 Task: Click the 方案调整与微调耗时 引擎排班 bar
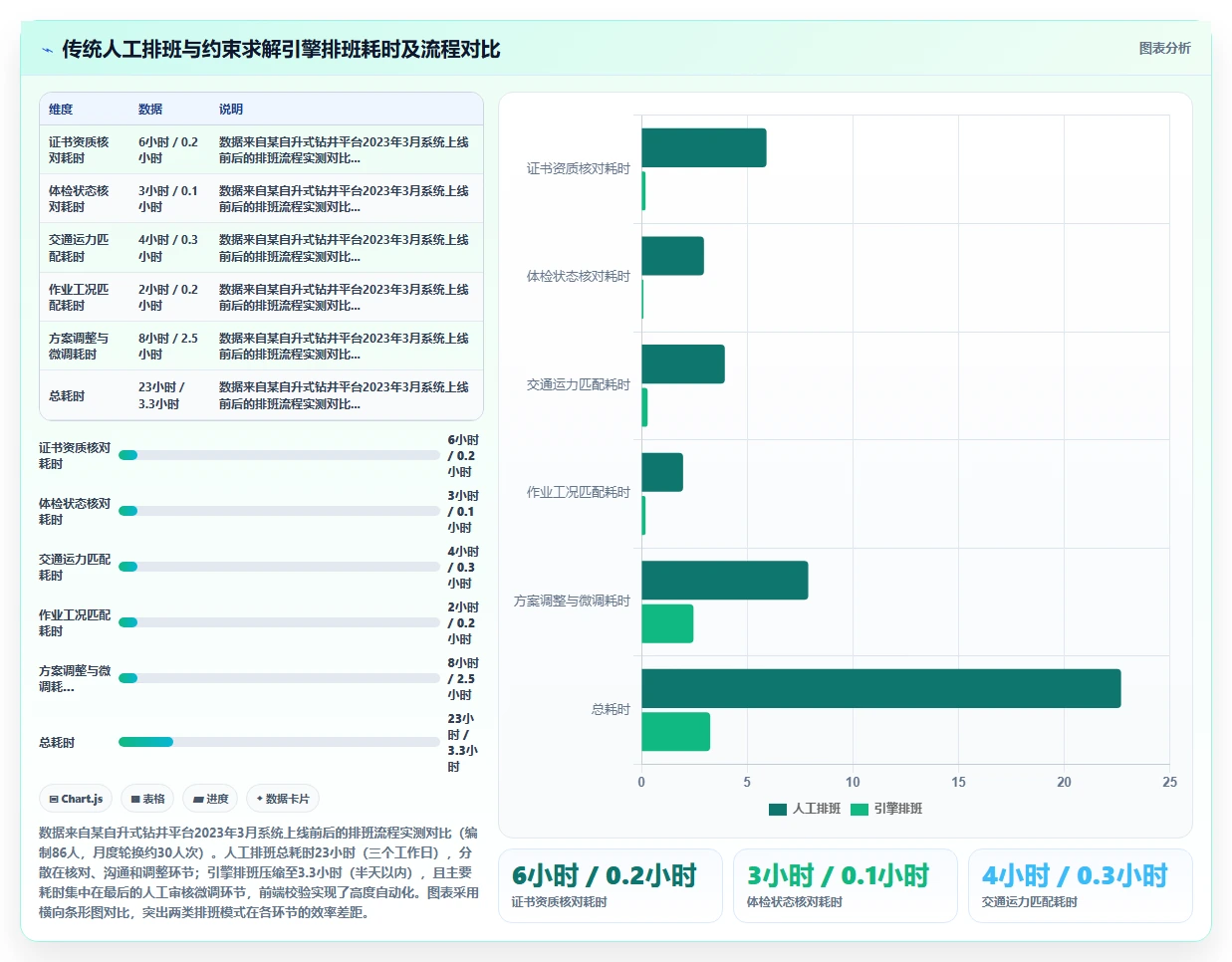[667, 623]
